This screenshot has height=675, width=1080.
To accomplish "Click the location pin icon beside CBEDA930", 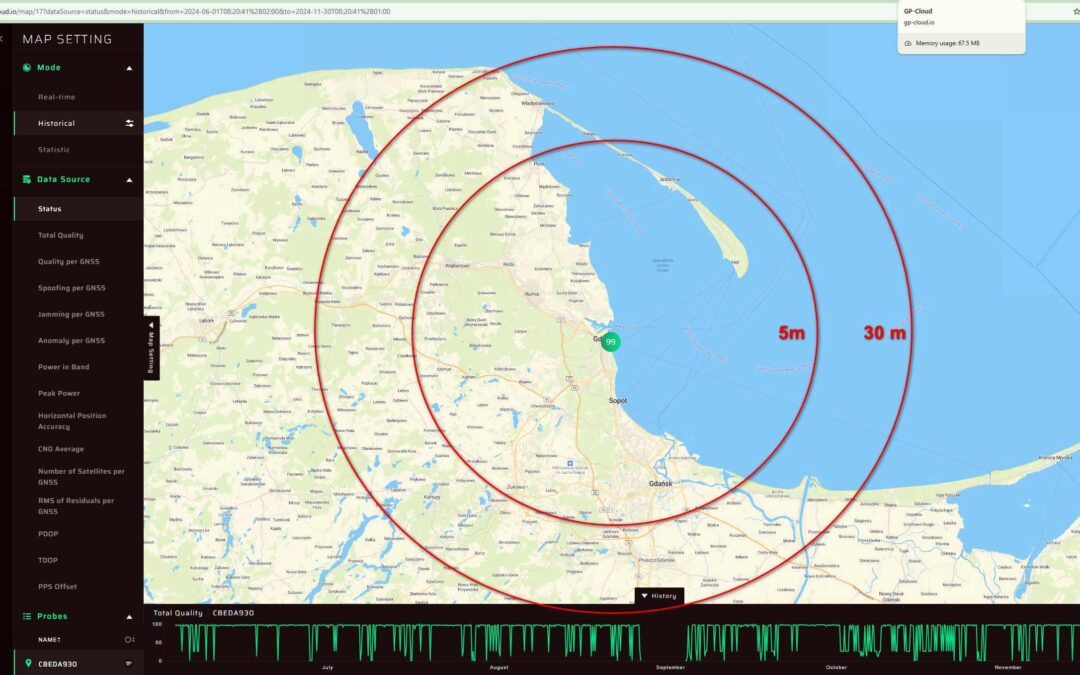I will pyautogui.click(x=28, y=663).
